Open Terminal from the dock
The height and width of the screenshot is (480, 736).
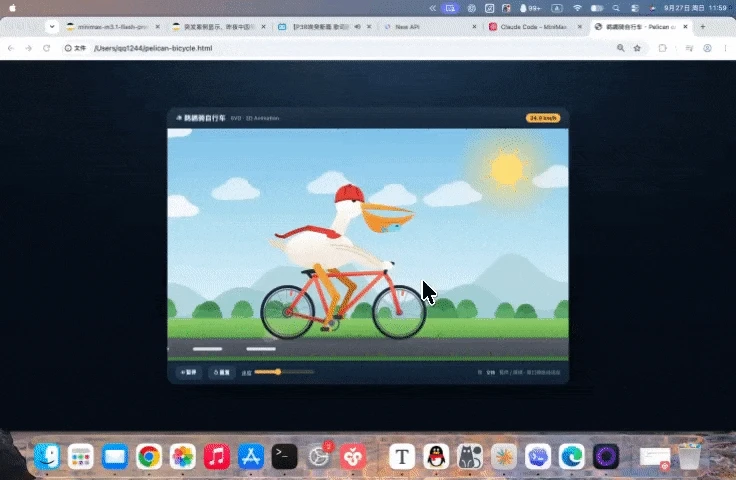(284, 456)
